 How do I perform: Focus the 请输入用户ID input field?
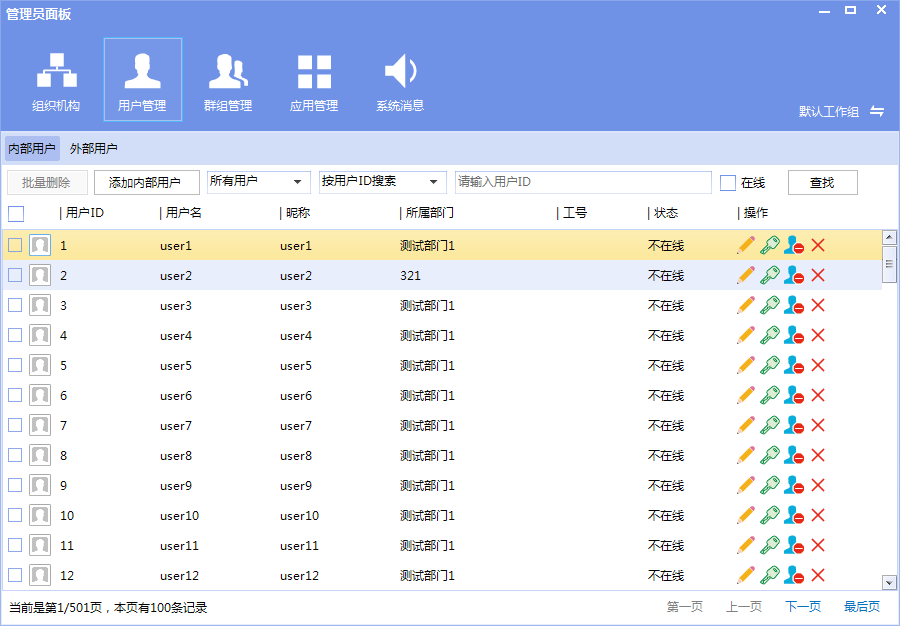click(x=583, y=182)
